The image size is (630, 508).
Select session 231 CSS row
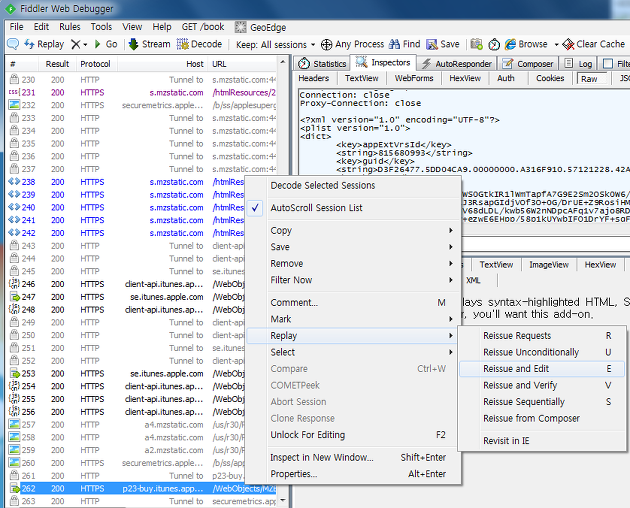(x=141, y=92)
